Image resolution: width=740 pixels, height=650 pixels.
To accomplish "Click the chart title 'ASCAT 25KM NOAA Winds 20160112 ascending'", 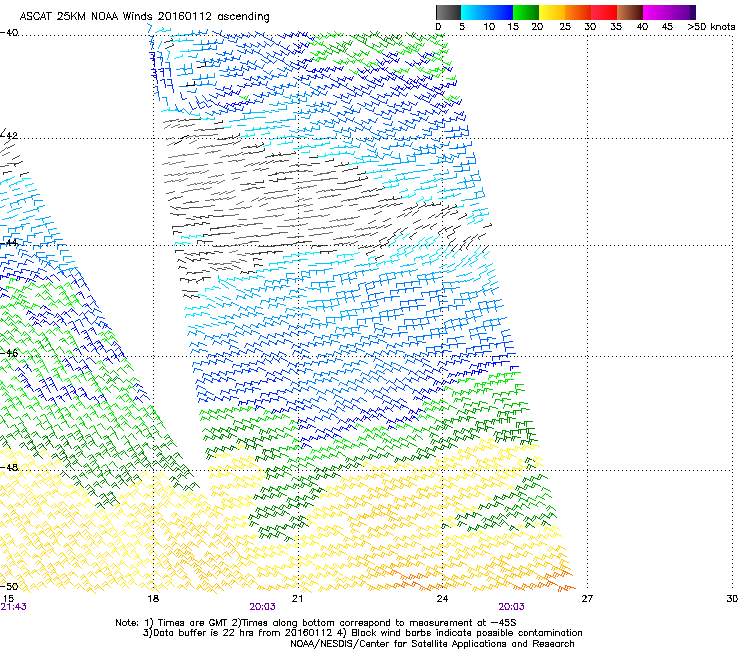I will point(144,17).
